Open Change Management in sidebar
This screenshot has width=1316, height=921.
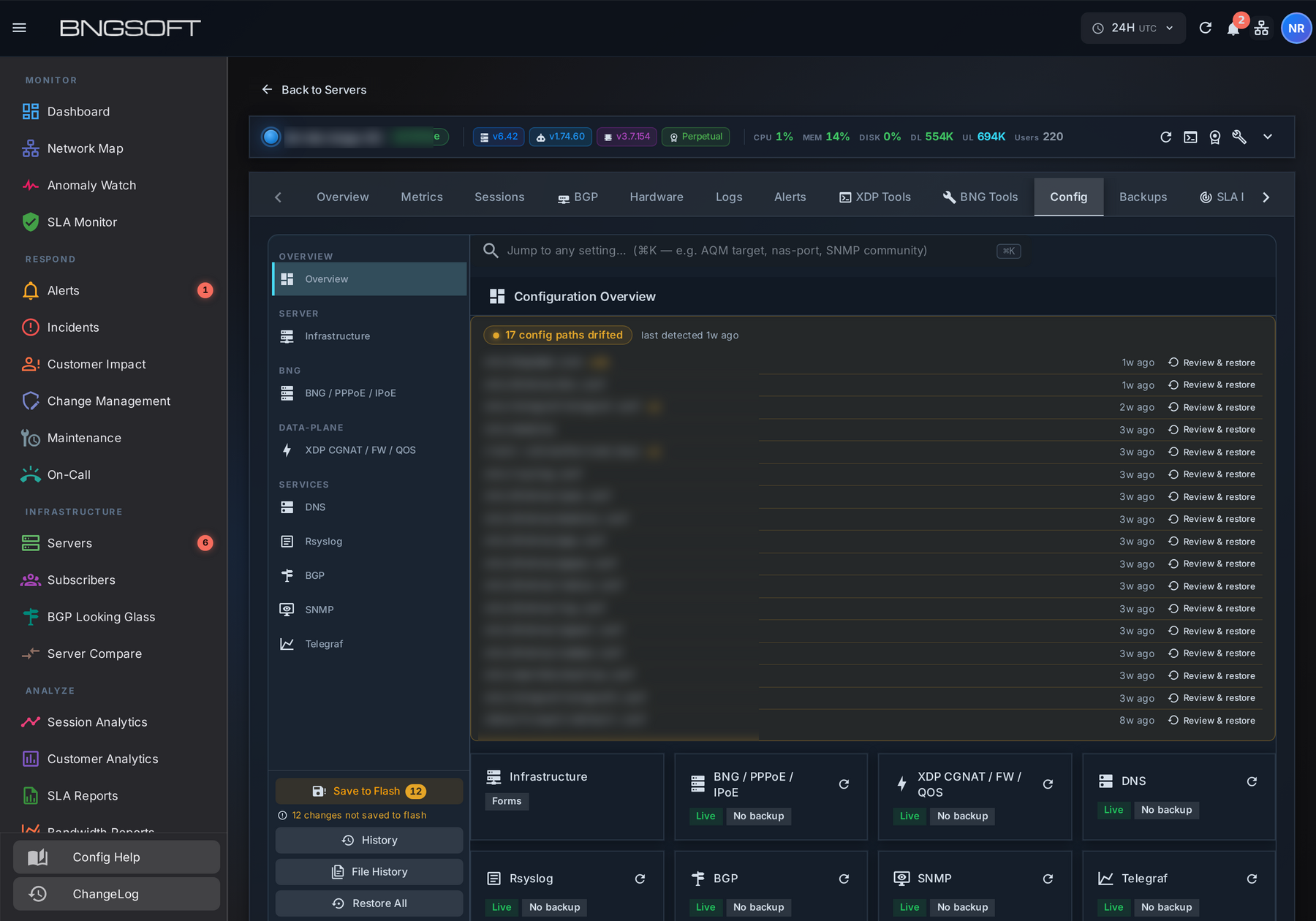coord(113,401)
